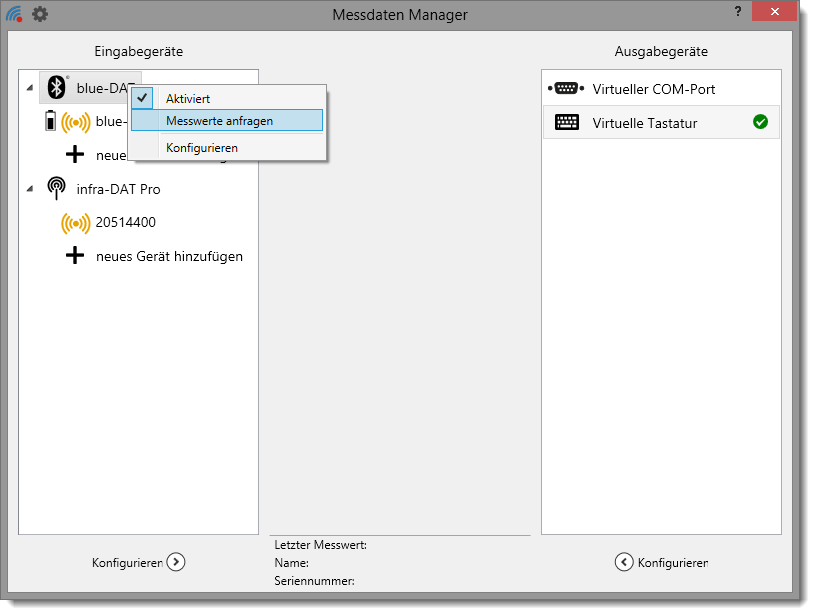Viewport: 815px width, 615px height.
Task: Click the Bluetooth blue-DAT icon
Action: coord(57,88)
